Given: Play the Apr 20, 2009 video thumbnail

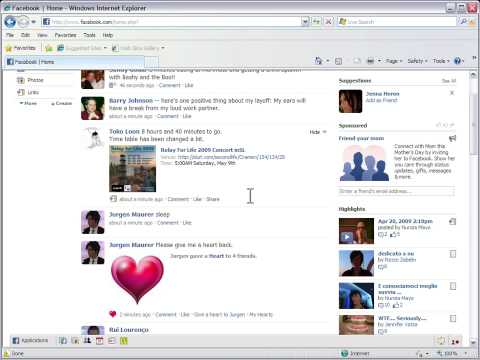Looking at the screenshot, I should (356, 231).
